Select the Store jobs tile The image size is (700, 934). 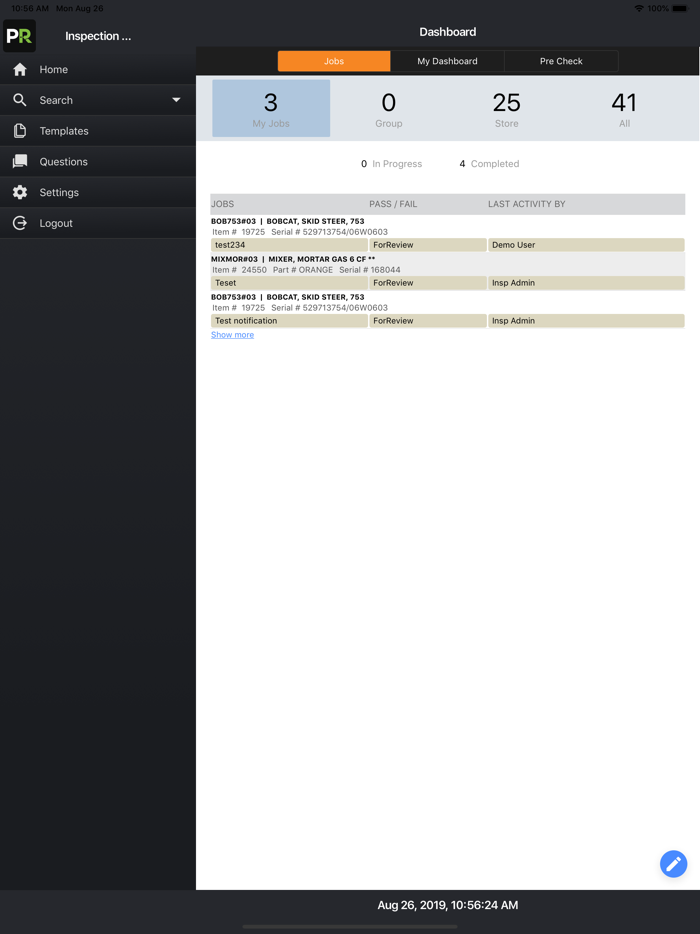click(x=506, y=108)
